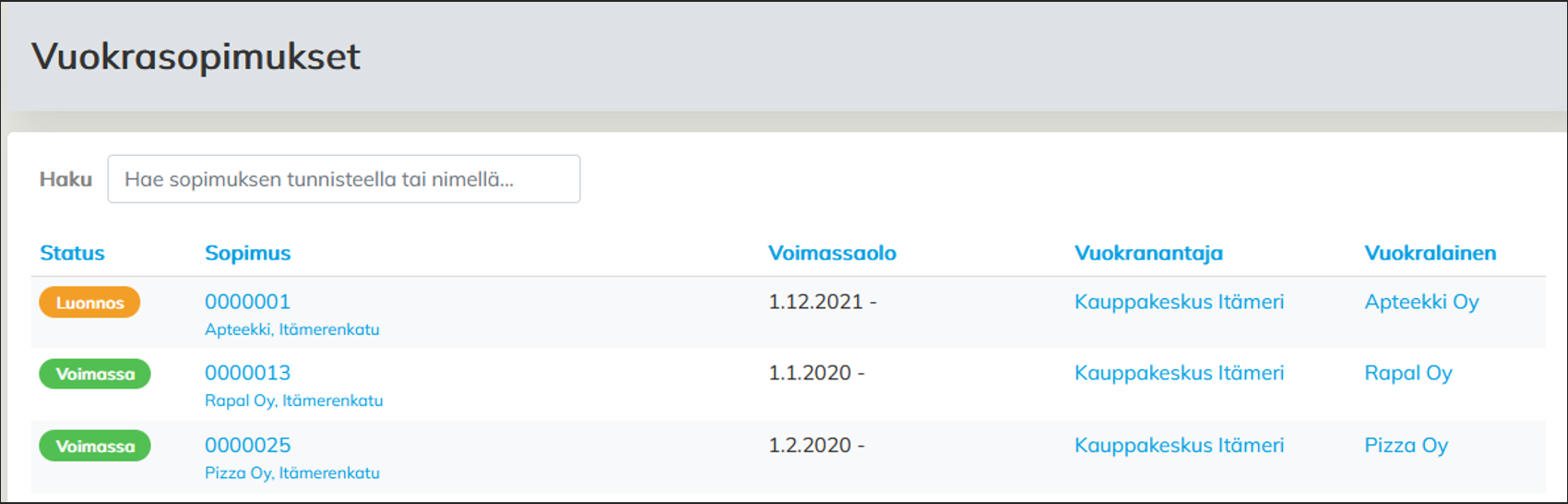Open Kauppakeskus Itämeri landlord in first row
Screen dimensions: 1568x504
[x=1179, y=302]
